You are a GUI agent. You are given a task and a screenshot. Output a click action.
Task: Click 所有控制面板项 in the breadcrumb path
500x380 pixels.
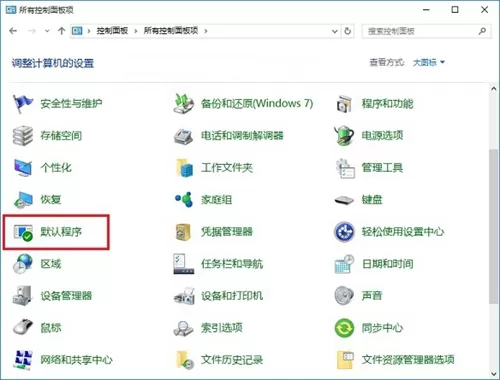coord(171,31)
